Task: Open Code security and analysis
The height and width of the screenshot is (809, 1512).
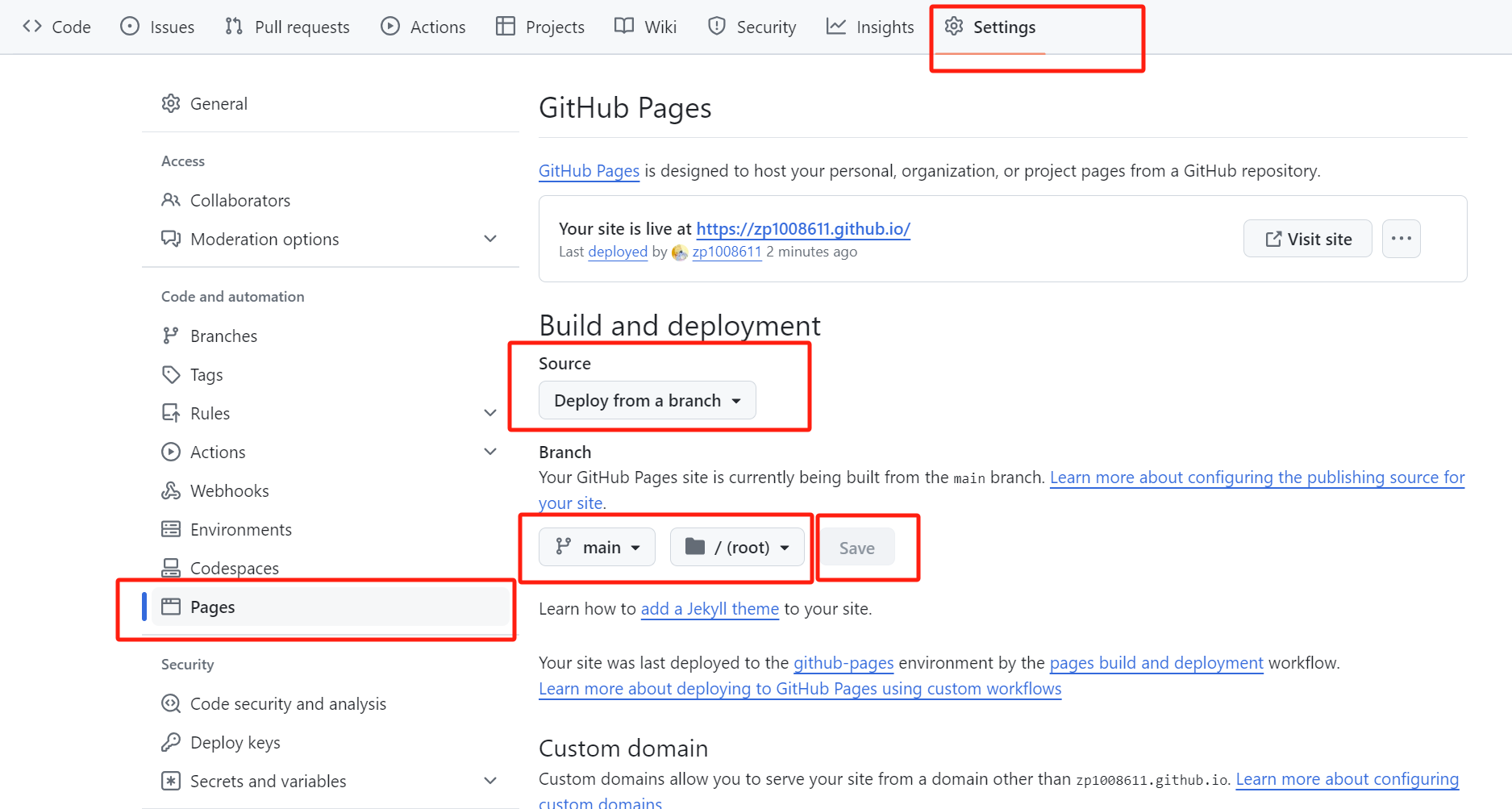Action: pos(331,703)
